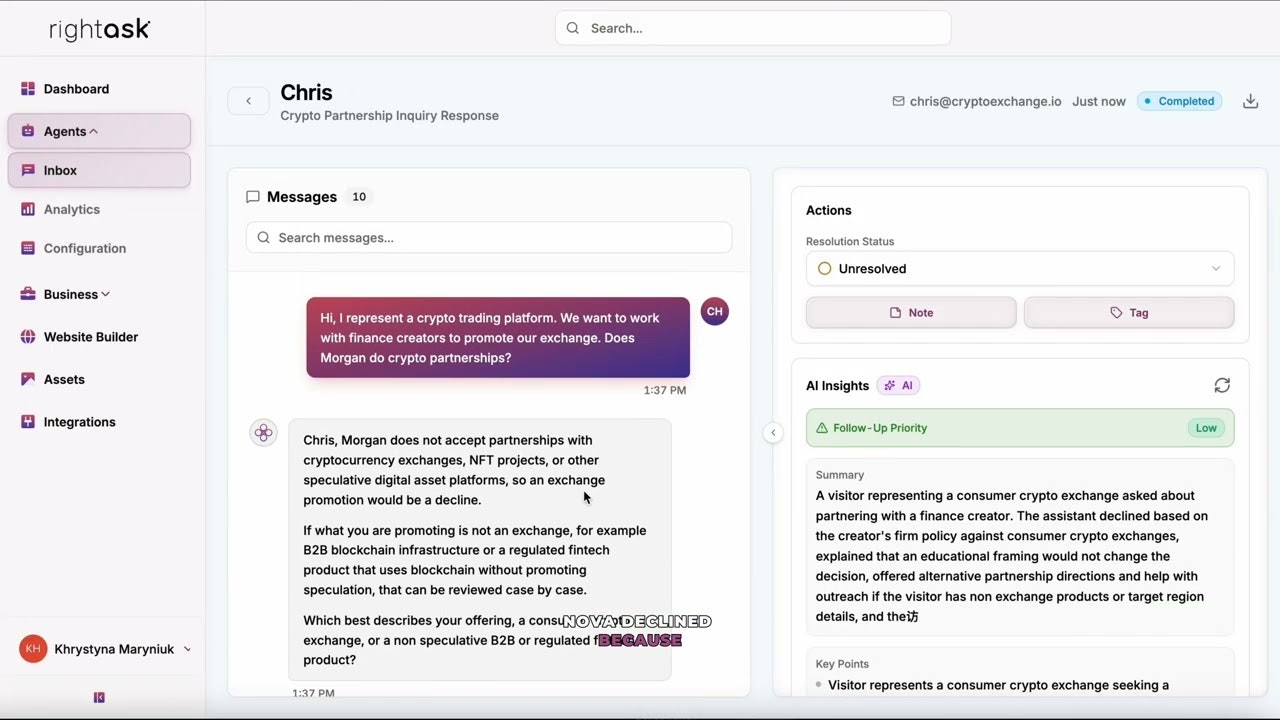Collapse the Agents menu section

tap(99, 131)
